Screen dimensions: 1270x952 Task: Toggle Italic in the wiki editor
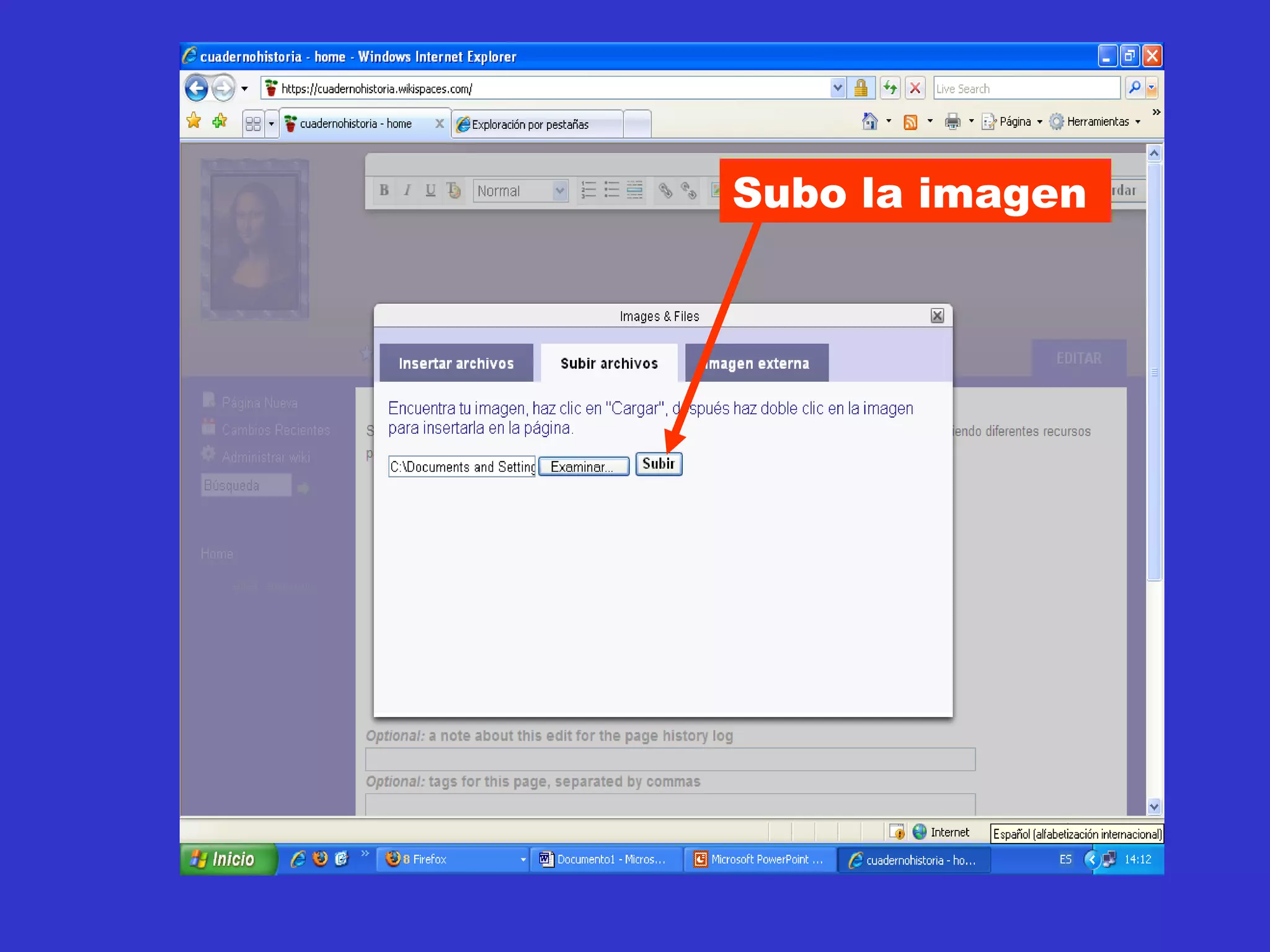(x=407, y=190)
